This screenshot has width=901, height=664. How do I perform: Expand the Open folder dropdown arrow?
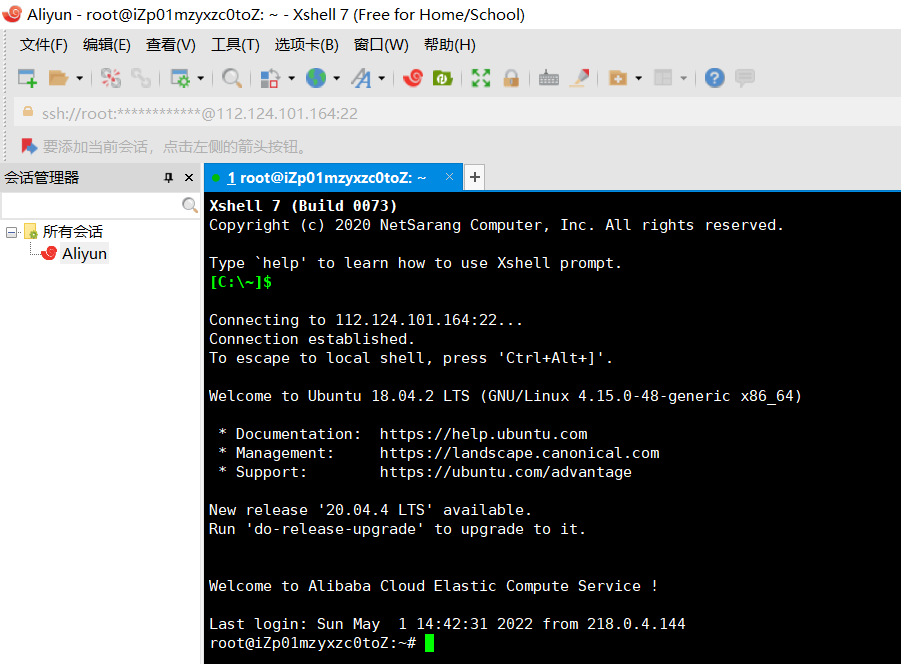pos(80,78)
